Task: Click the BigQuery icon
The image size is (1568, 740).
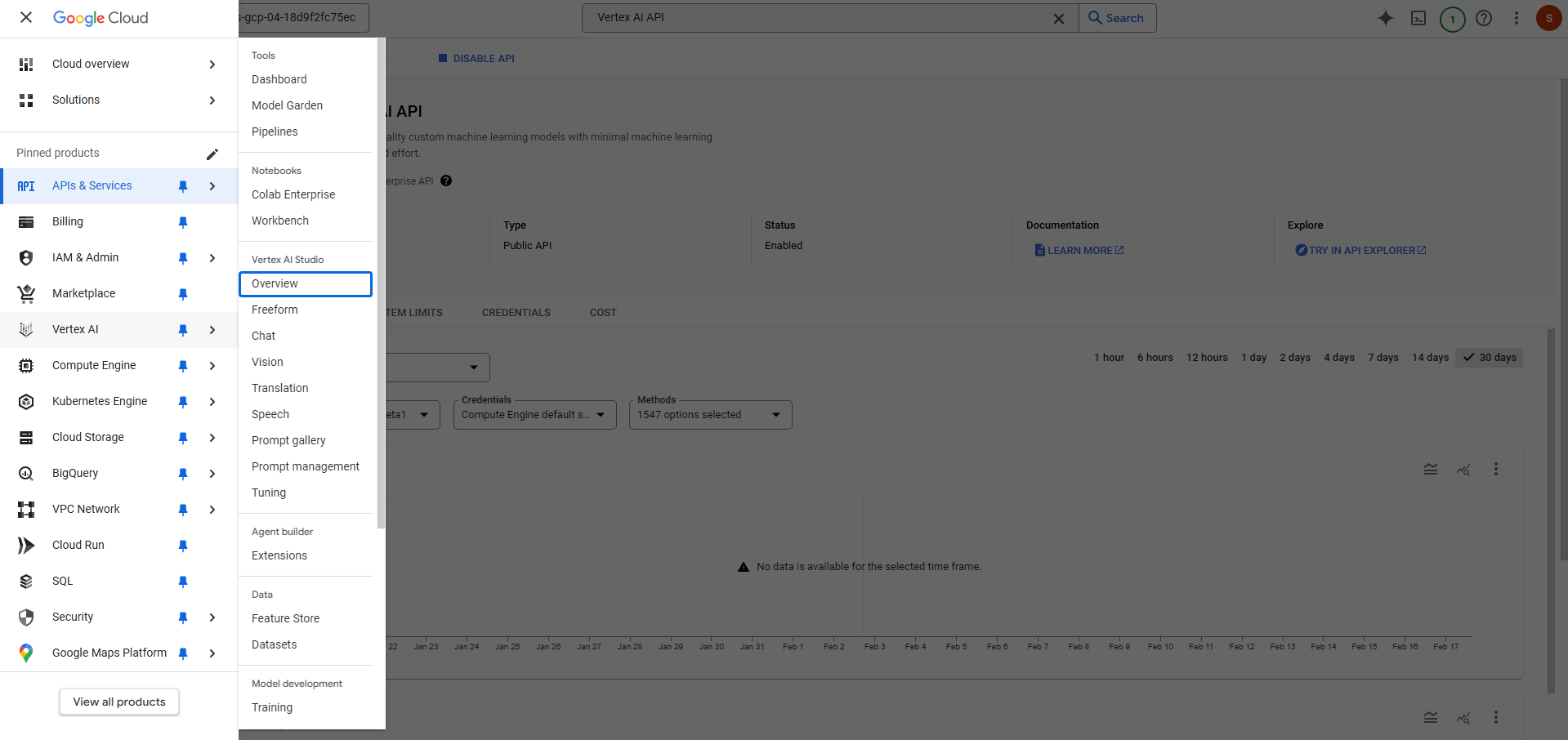Action: [x=26, y=474]
